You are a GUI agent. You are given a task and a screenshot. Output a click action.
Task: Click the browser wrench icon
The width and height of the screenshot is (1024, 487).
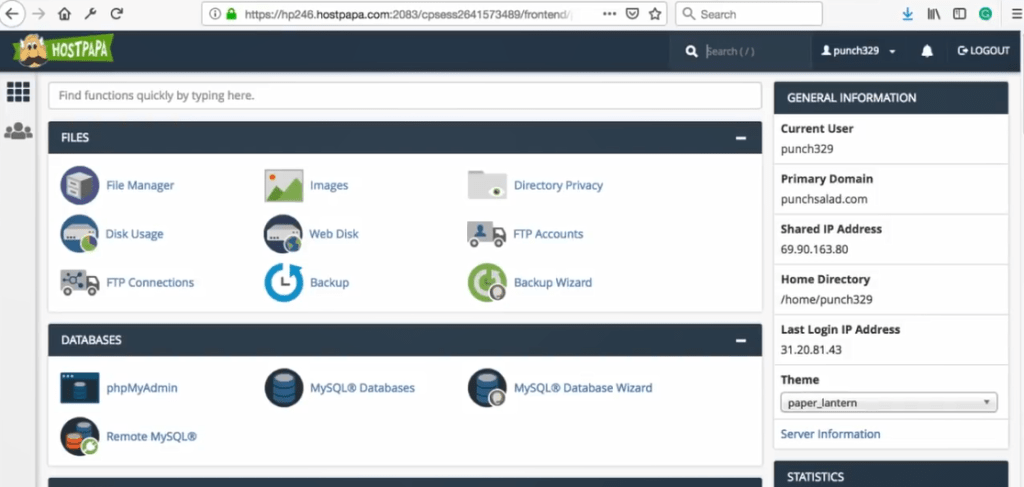pos(91,13)
